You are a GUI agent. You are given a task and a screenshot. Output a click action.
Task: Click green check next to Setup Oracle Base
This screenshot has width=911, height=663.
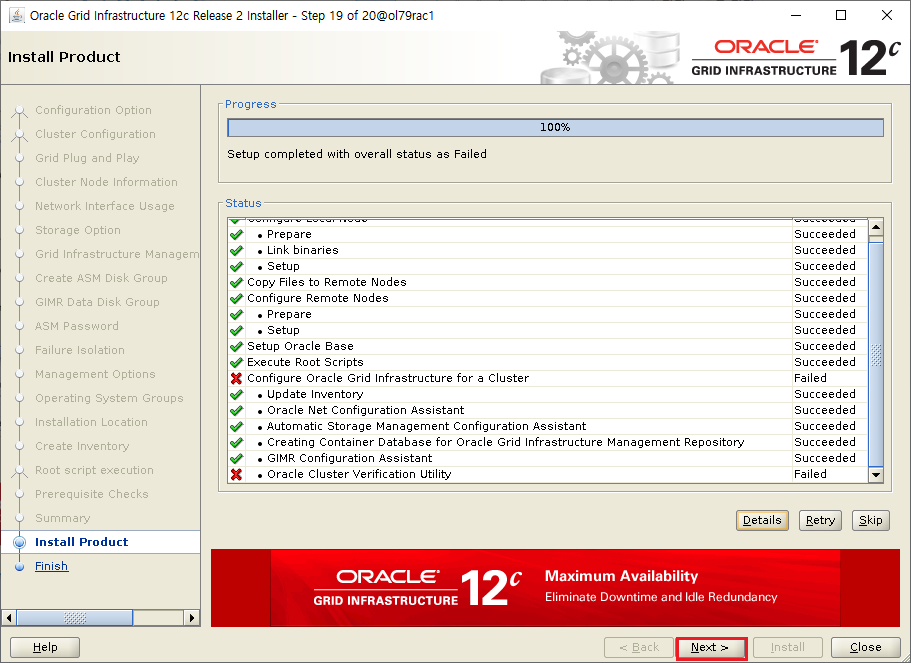pos(236,346)
